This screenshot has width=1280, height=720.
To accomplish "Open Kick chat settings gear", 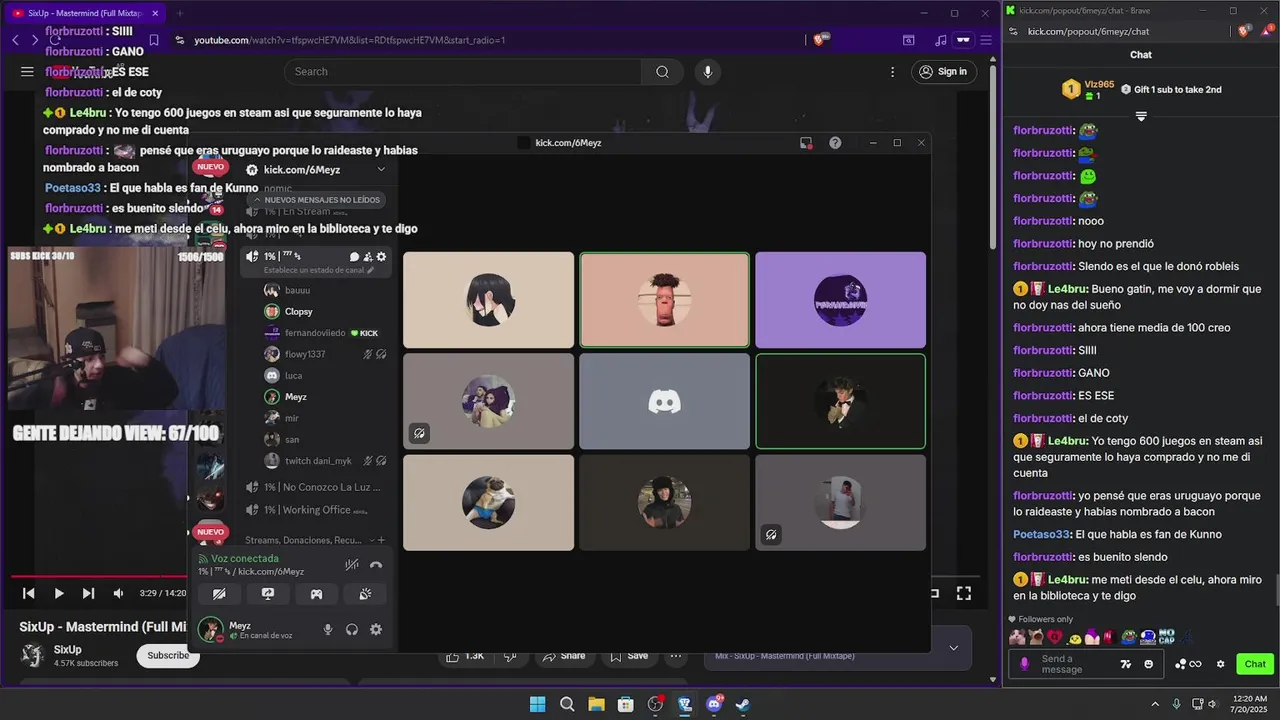I will tap(1220, 664).
